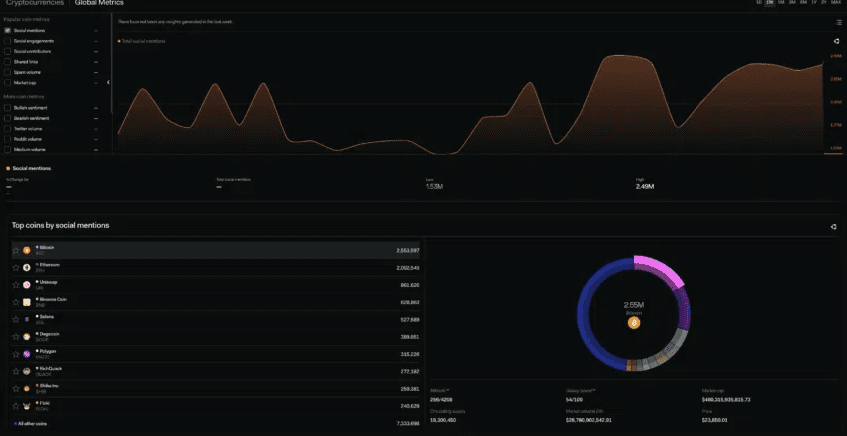This screenshot has height=436, width=847.
Task: Share the Top coins by social mentions panel
Action: tap(834, 227)
